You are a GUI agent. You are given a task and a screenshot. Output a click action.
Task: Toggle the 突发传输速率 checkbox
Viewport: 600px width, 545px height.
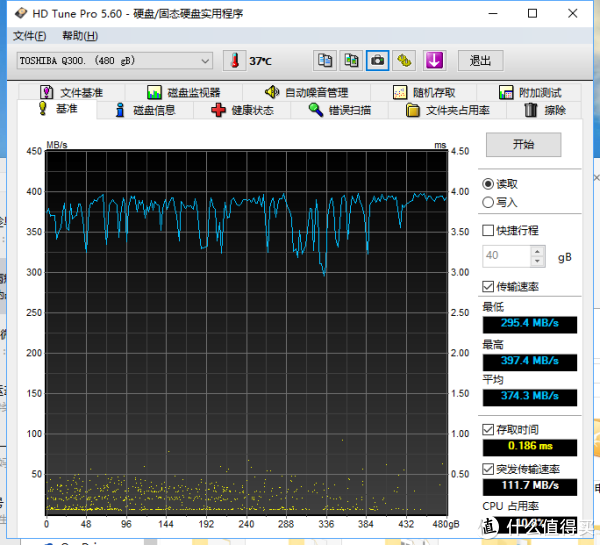coord(488,469)
